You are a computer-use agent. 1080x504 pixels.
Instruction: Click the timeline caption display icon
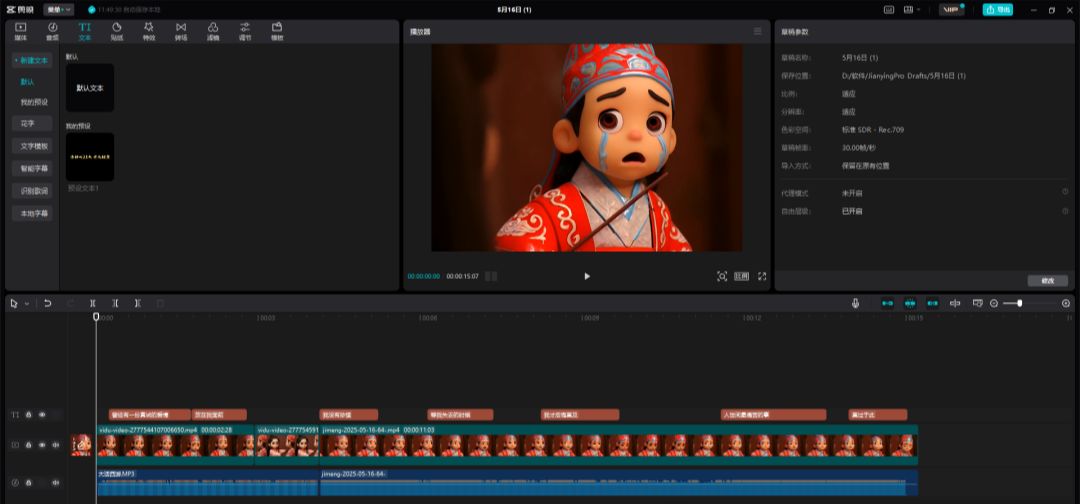pyautogui.click(x=977, y=303)
